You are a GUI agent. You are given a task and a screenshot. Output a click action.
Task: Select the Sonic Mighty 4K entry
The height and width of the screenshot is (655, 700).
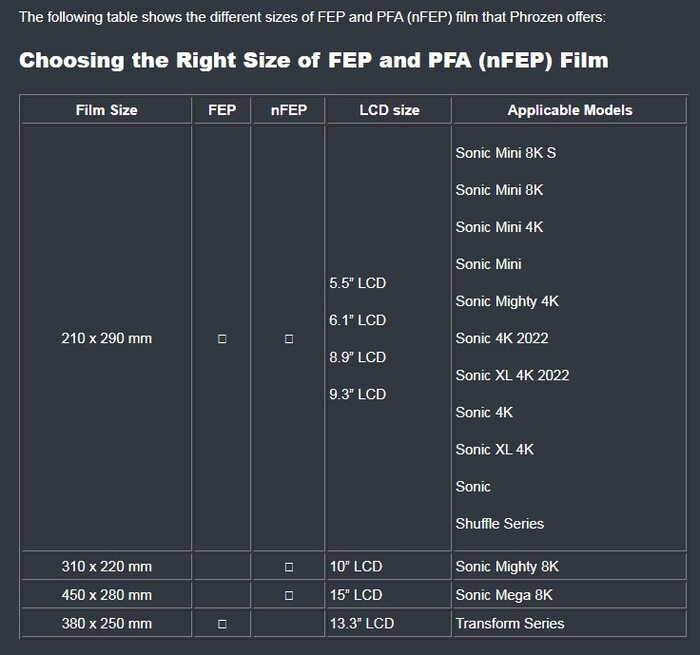pos(506,301)
